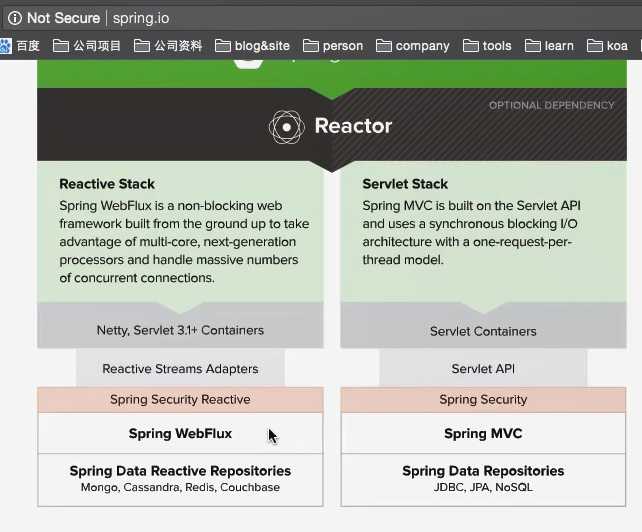Click the Spring WebFlux box
The width and height of the screenshot is (642, 532).
[x=180, y=433]
